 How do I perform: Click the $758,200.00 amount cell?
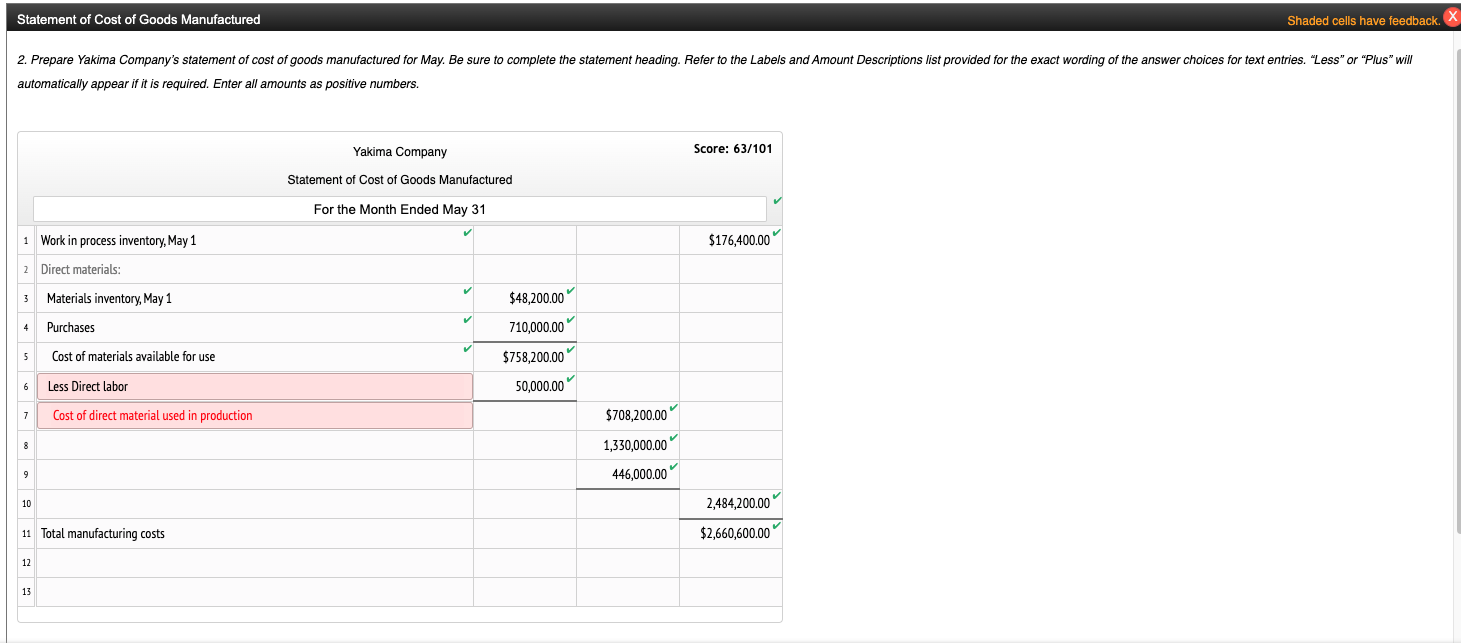coord(525,357)
